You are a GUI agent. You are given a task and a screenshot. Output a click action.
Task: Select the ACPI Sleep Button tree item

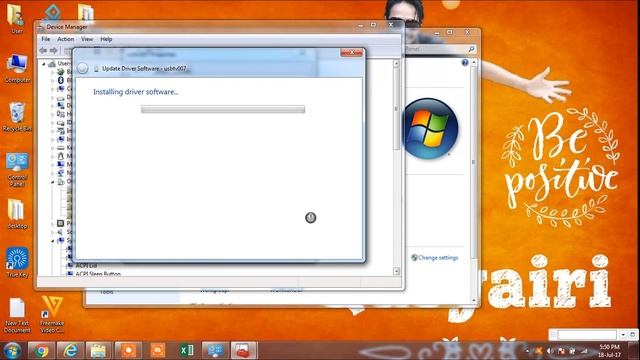[x=98, y=274]
